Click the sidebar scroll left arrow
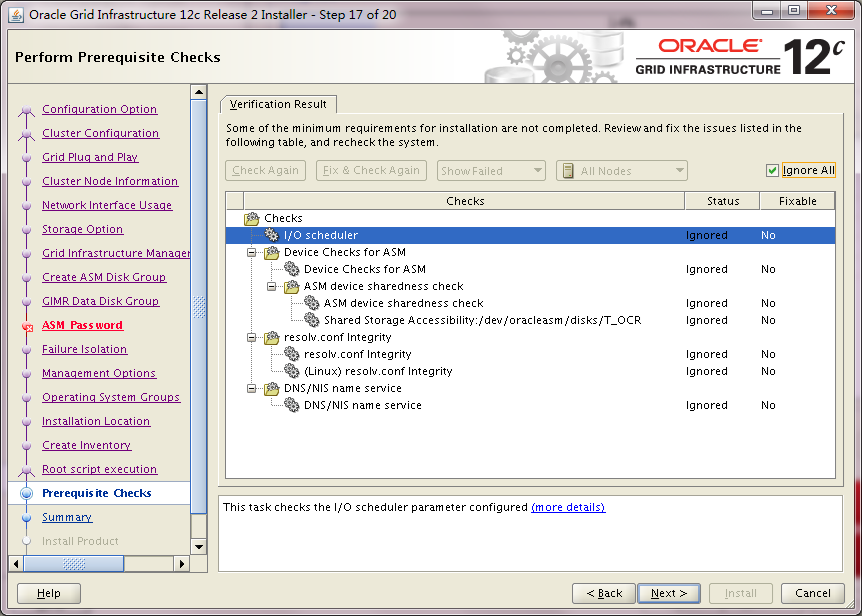Viewport: 862px width, 616px height. (16, 564)
